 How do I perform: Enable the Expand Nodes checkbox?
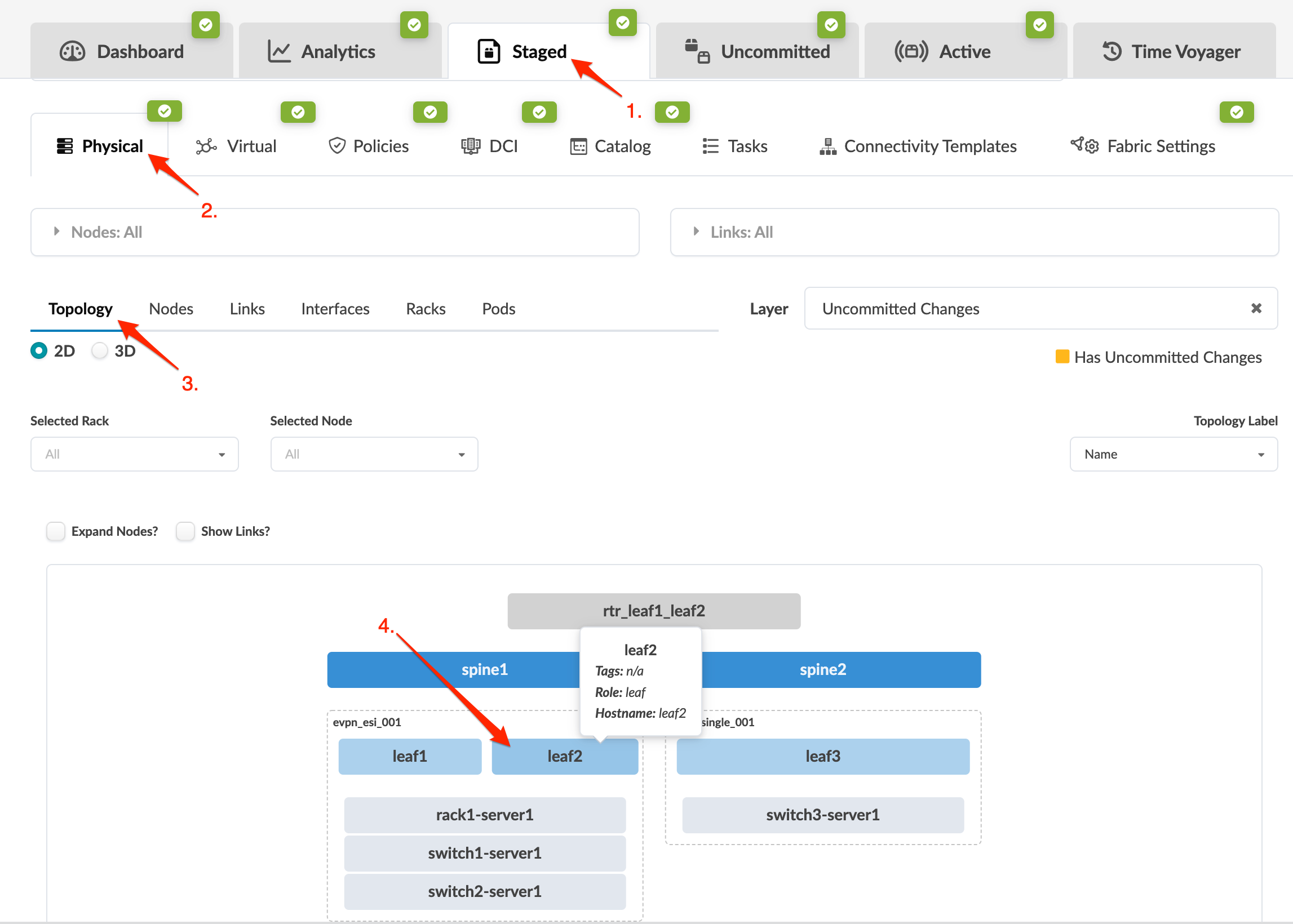pyautogui.click(x=56, y=531)
